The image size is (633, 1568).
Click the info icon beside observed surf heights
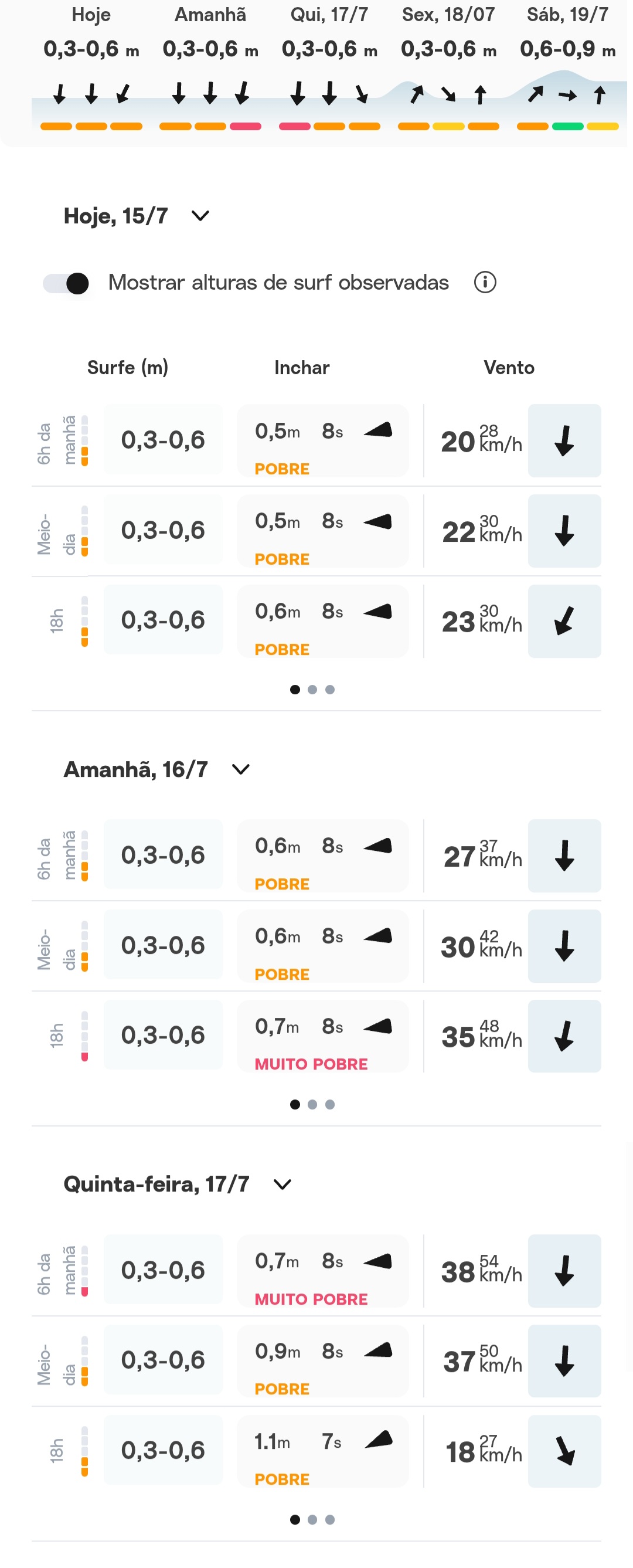pos(485,283)
